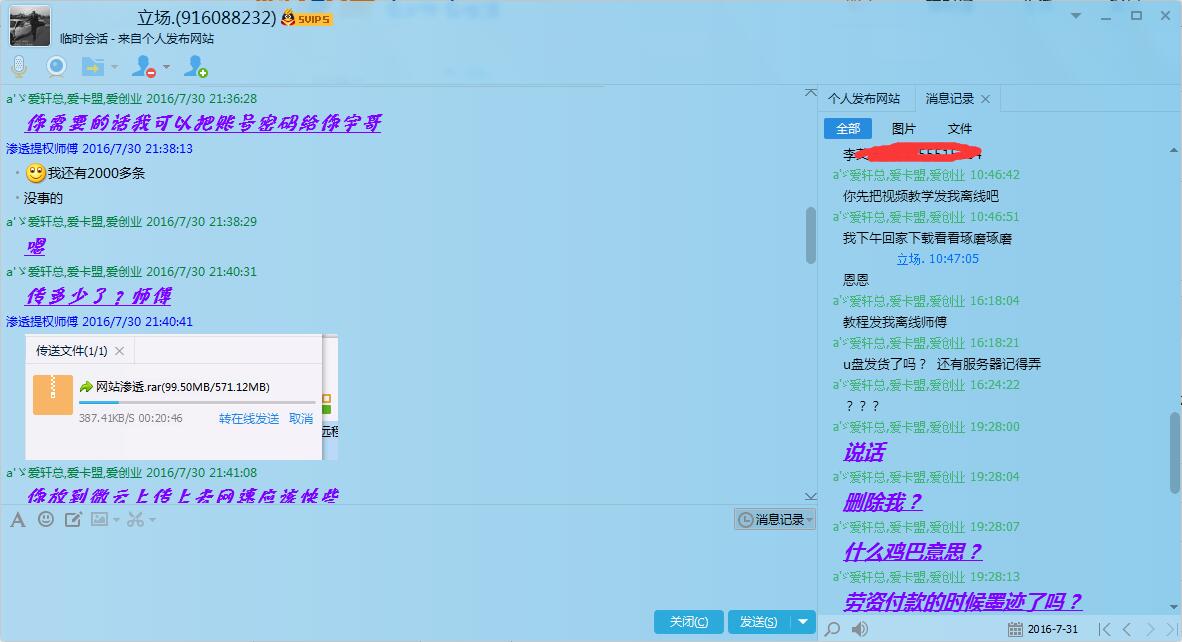Close the 消息记录 tab

pos(985,99)
